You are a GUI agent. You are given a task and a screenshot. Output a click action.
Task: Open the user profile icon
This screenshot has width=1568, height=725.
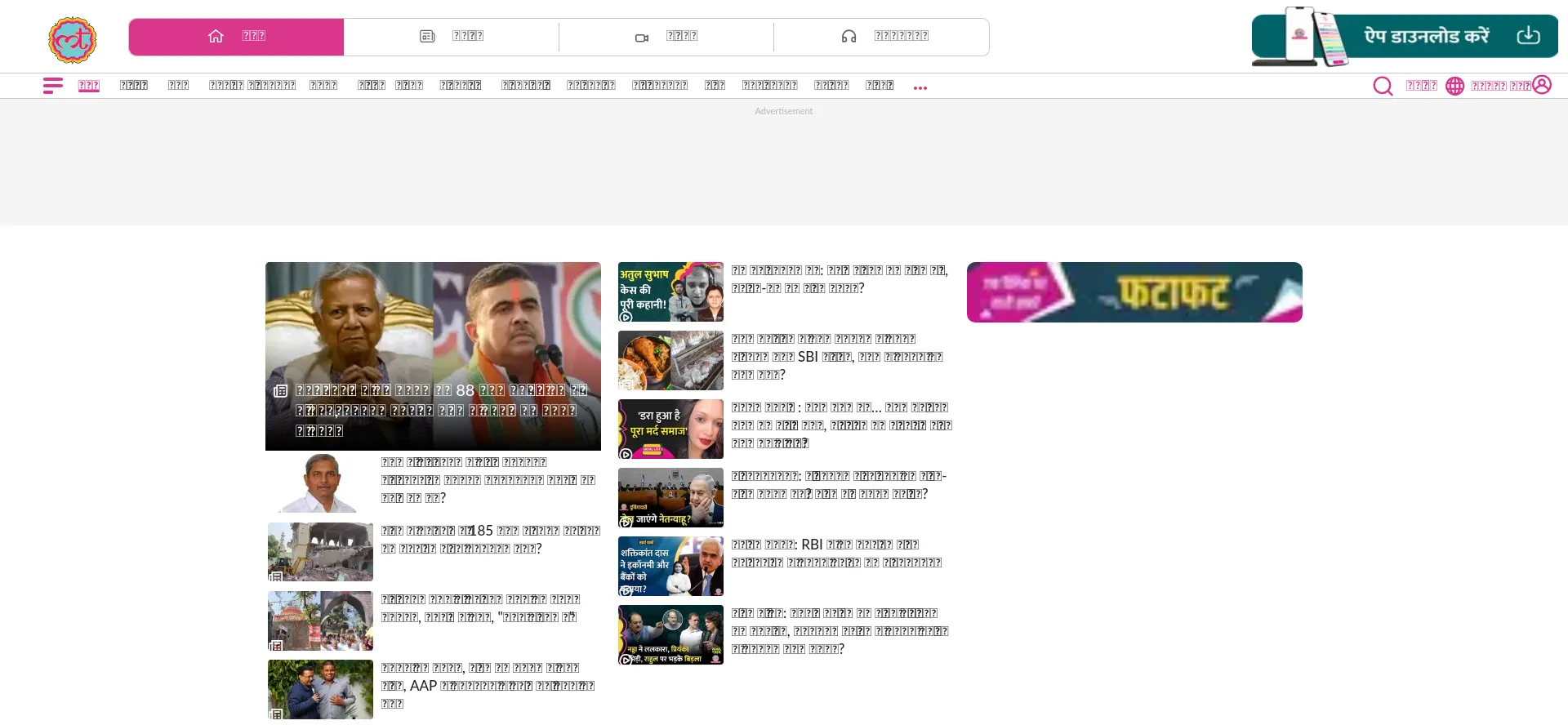point(1541,85)
